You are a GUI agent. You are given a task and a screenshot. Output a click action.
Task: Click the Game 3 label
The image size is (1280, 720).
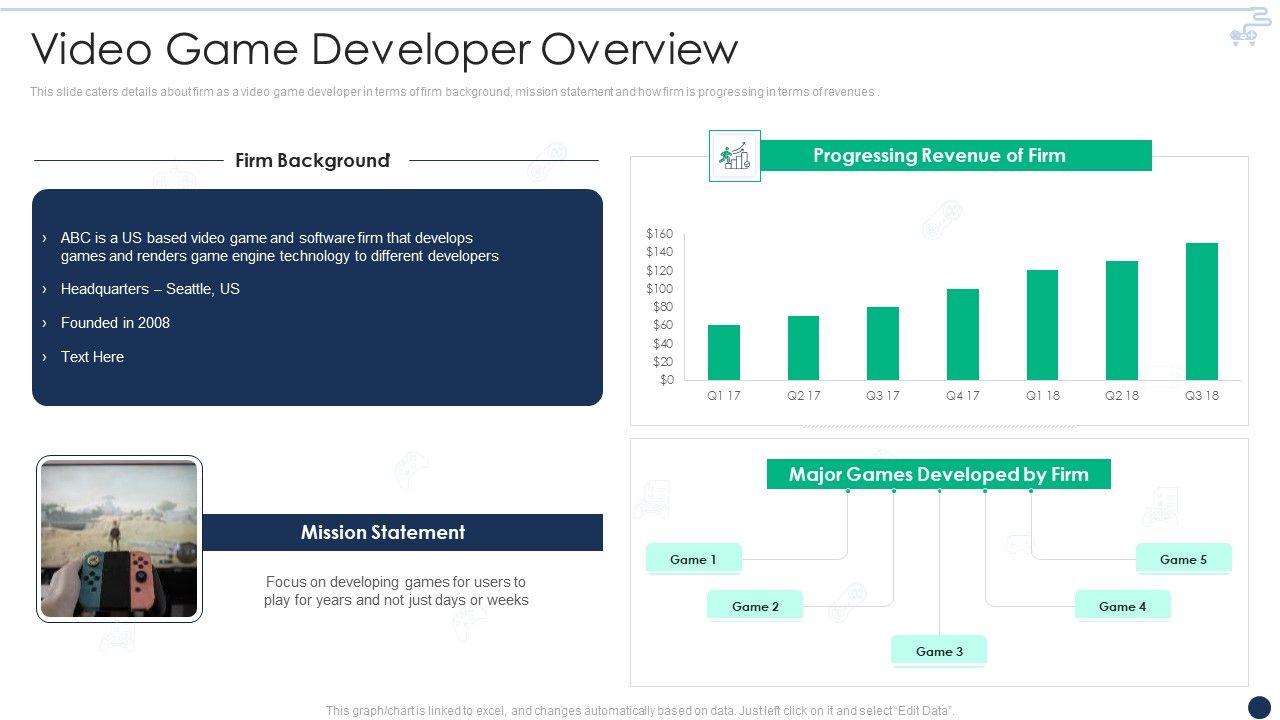click(939, 651)
